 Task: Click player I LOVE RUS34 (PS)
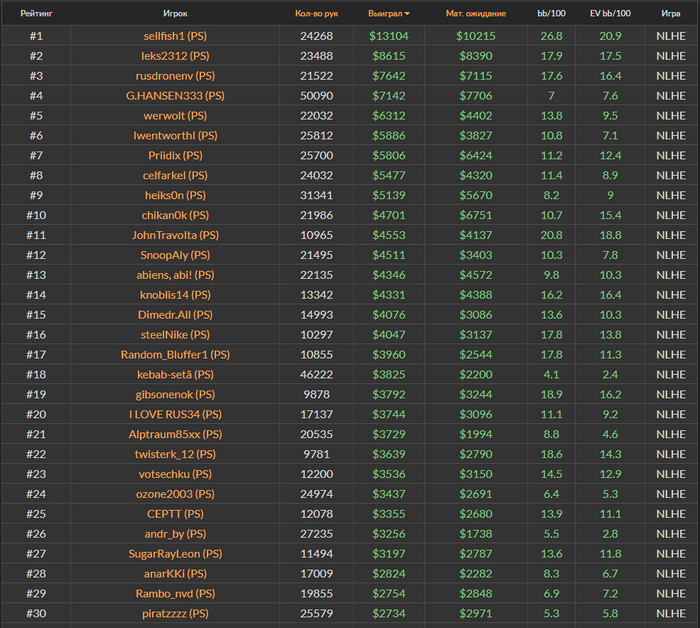tap(175, 414)
